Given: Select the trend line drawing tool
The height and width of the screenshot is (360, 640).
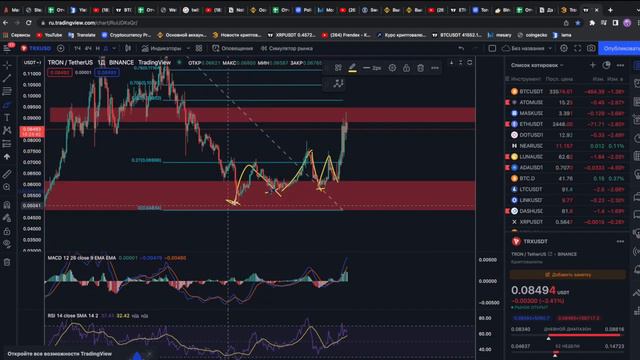Looking at the screenshot, I should click(7, 78).
